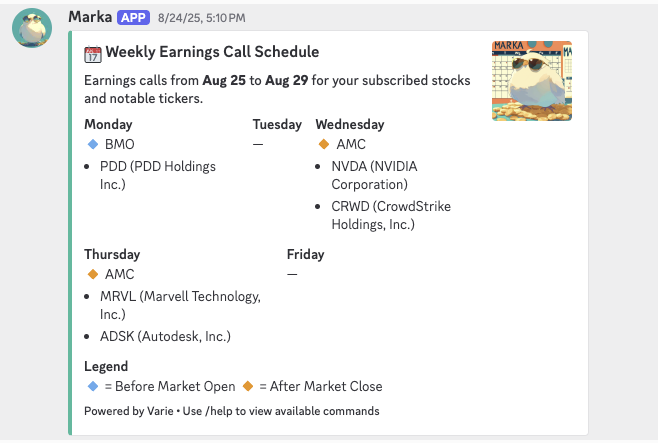Click the orange After Market Close legend diamond
This screenshot has height=443, width=658.
click(247, 386)
